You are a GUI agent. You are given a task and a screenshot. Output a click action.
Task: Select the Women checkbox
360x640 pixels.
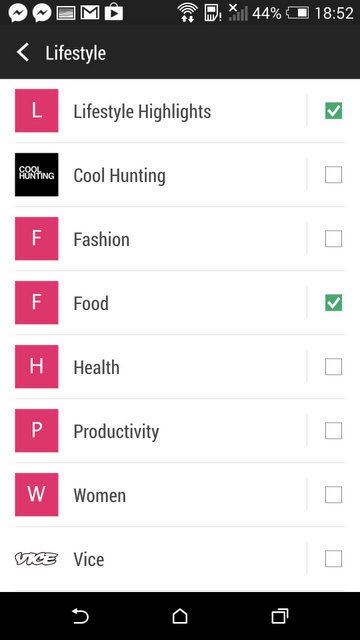(333, 495)
